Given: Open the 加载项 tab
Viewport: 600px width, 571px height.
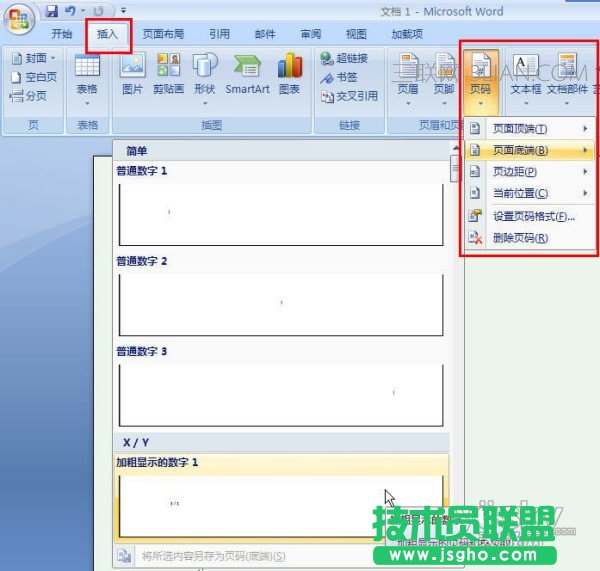Looking at the screenshot, I should point(407,34).
